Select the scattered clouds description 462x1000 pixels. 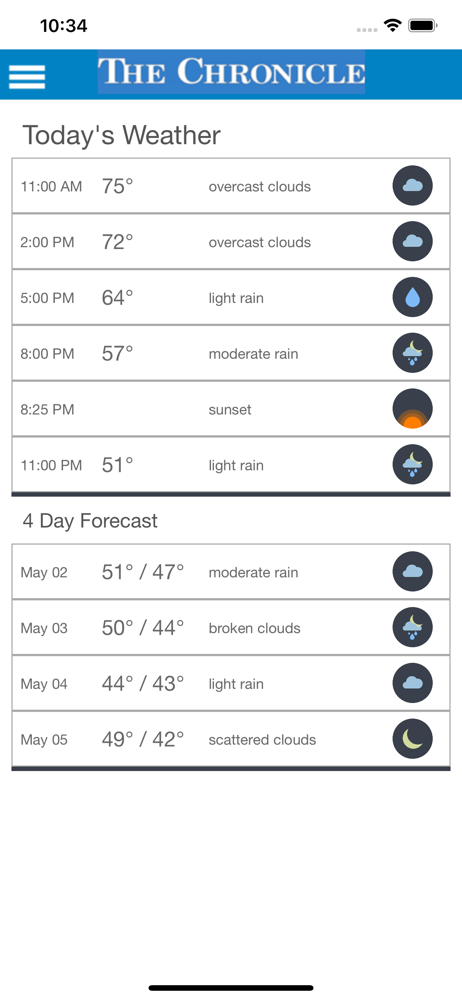pos(262,740)
